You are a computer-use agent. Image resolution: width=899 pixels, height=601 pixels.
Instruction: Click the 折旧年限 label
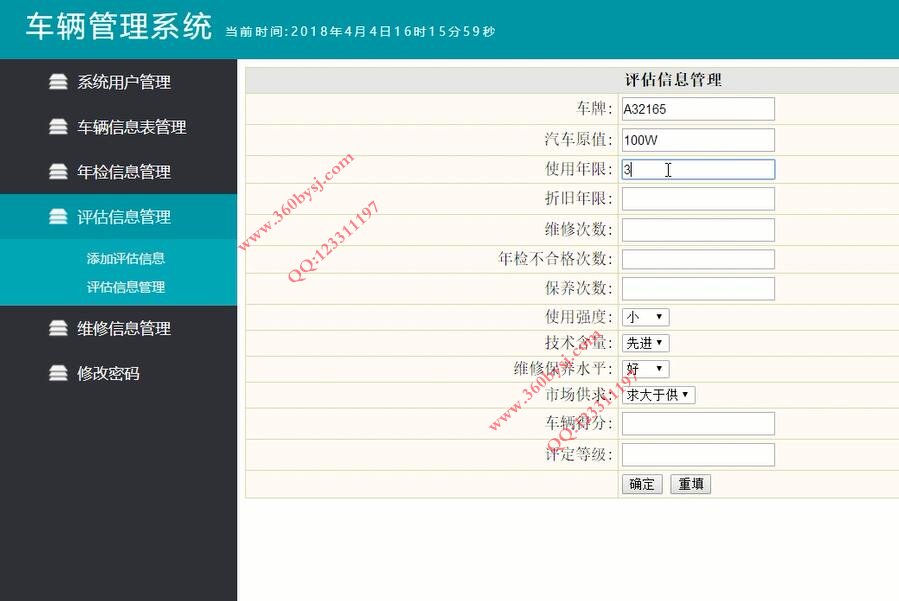[x=579, y=198]
